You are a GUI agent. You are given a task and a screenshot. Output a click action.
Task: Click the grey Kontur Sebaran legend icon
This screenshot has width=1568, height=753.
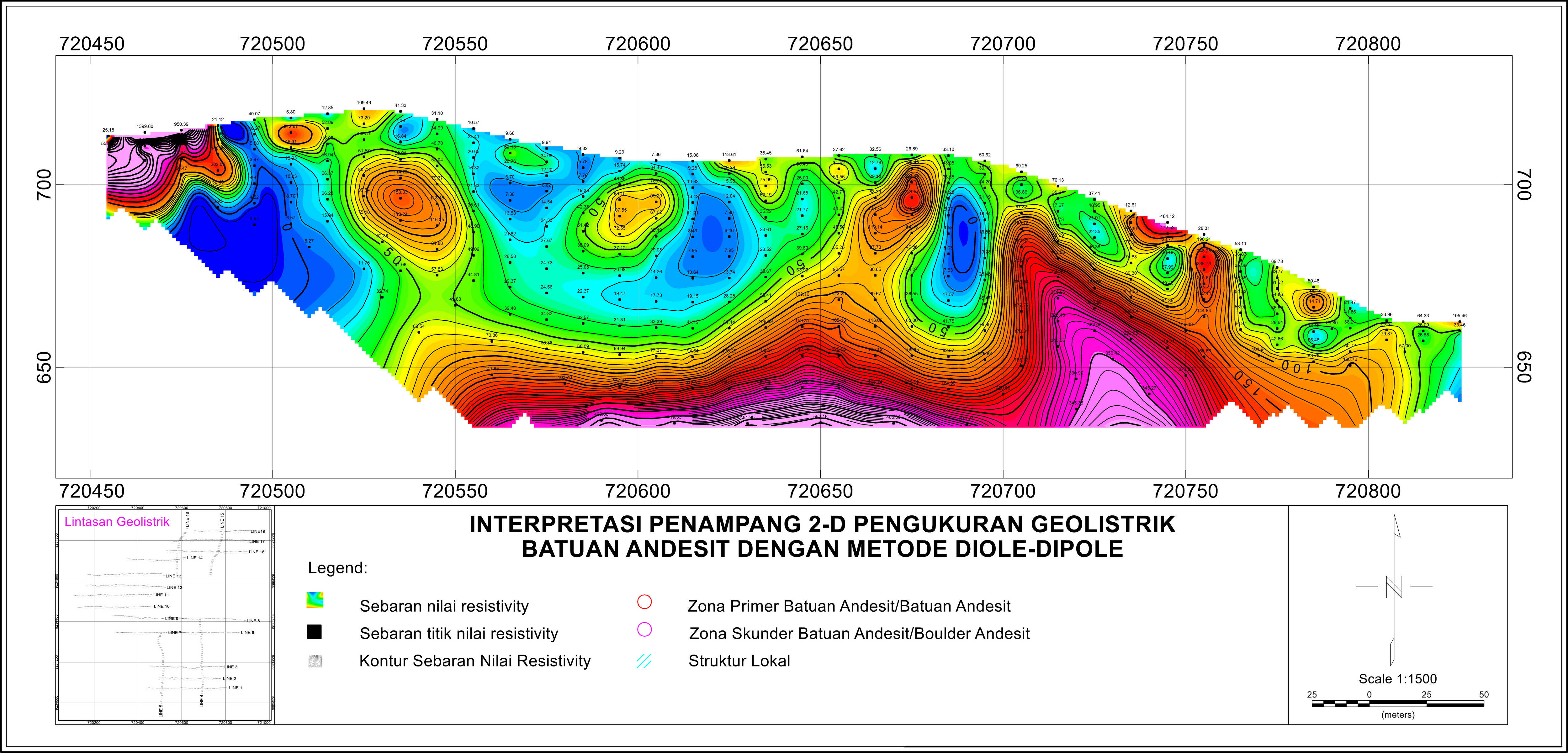click(x=315, y=661)
